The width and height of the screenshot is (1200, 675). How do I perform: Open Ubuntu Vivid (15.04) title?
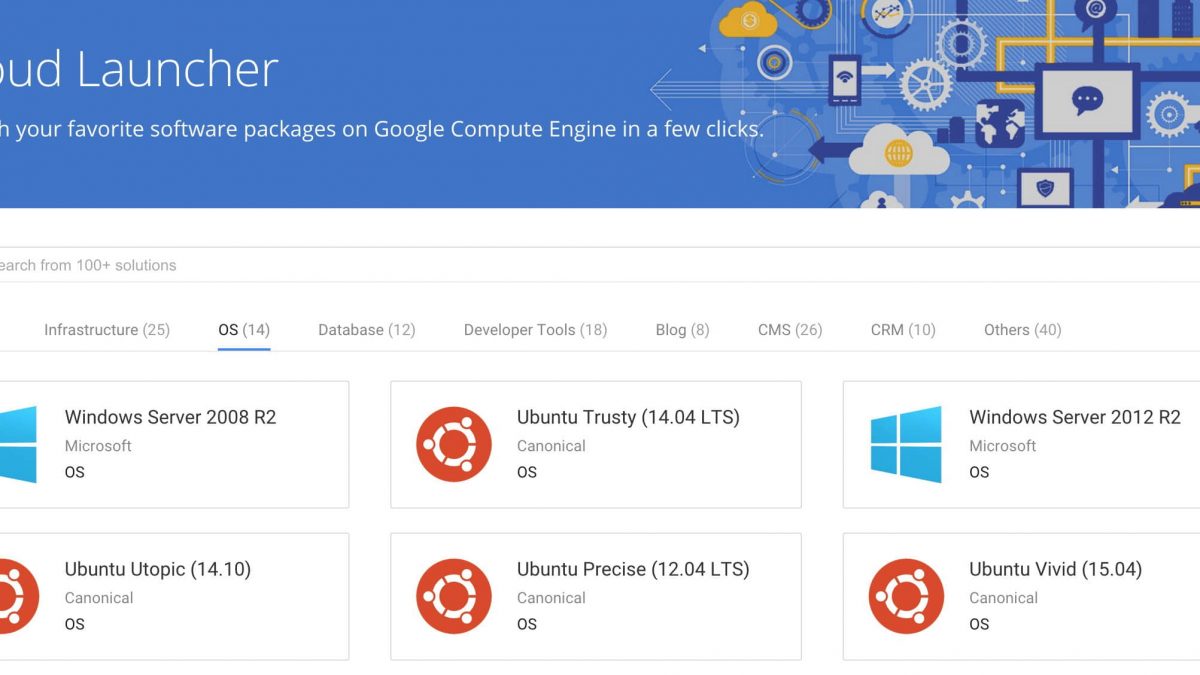pos(1055,569)
